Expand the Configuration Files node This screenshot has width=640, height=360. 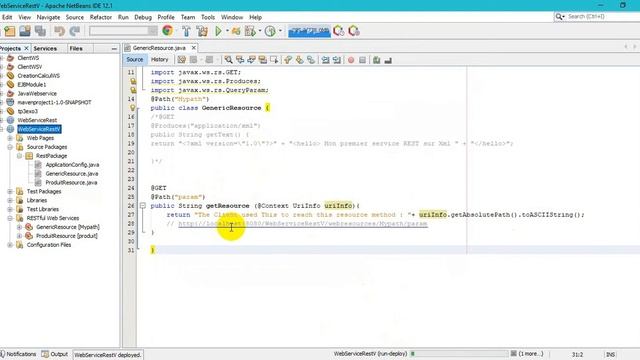pos(10,245)
